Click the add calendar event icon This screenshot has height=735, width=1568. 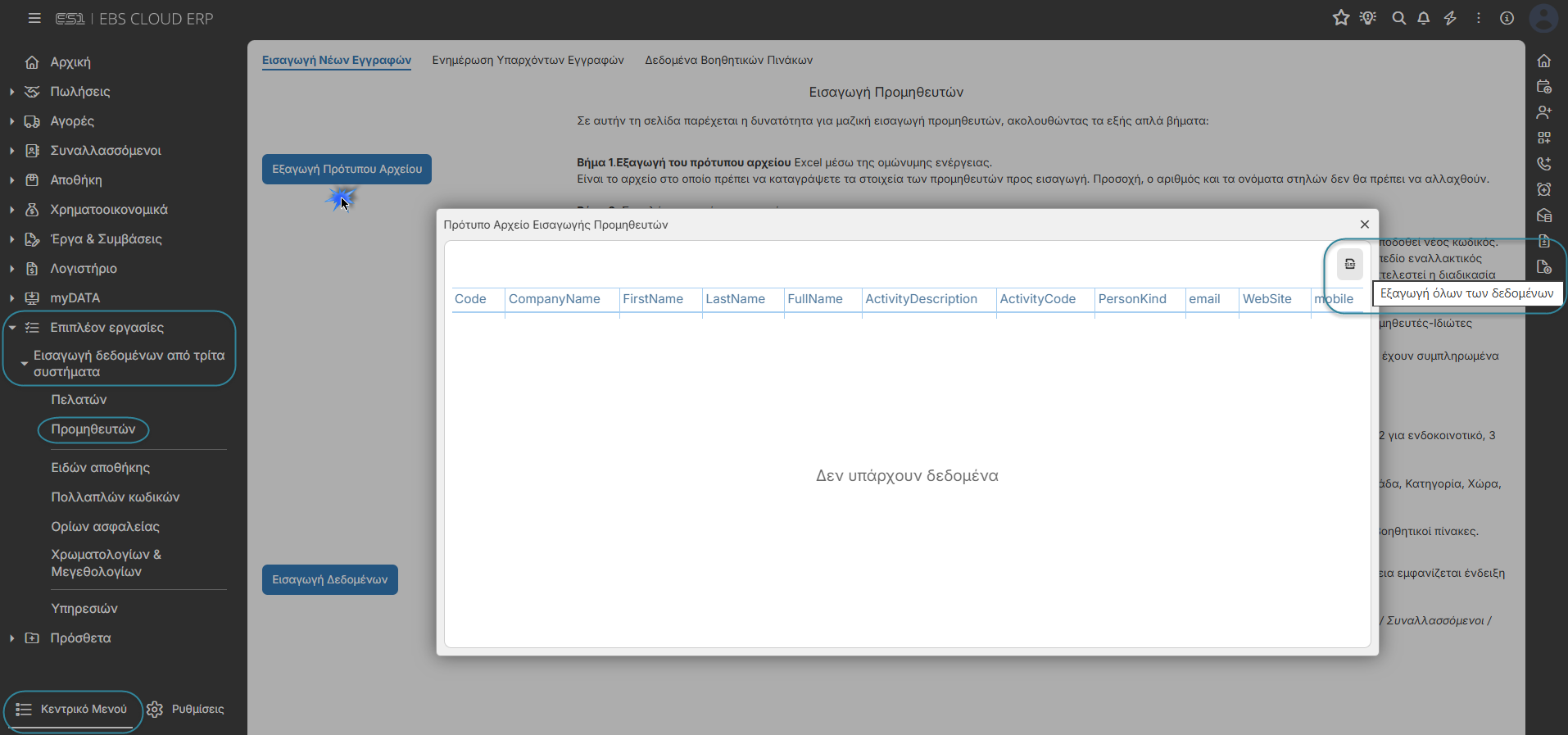point(1544,86)
